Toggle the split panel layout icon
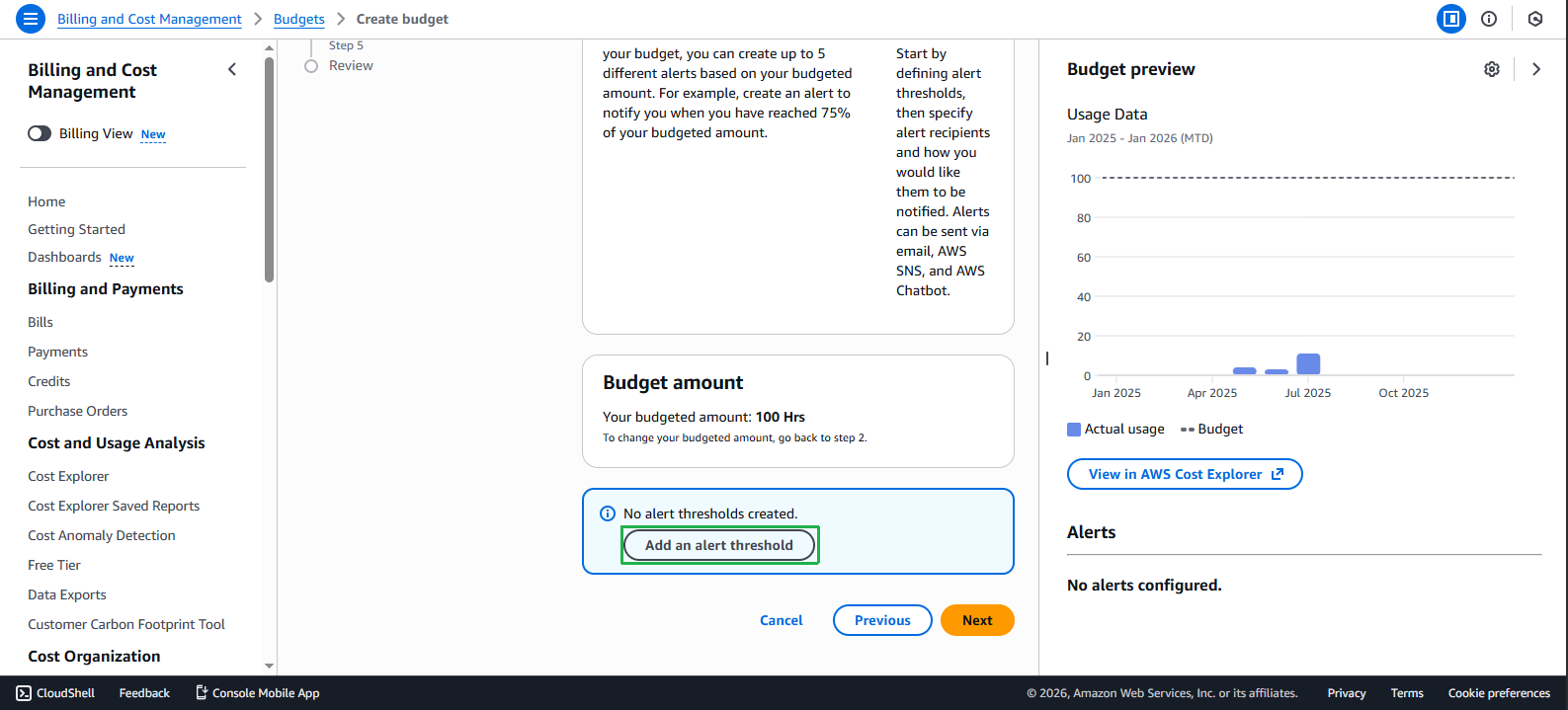Screen dimensions: 1568x710 (x=1451, y=19)
